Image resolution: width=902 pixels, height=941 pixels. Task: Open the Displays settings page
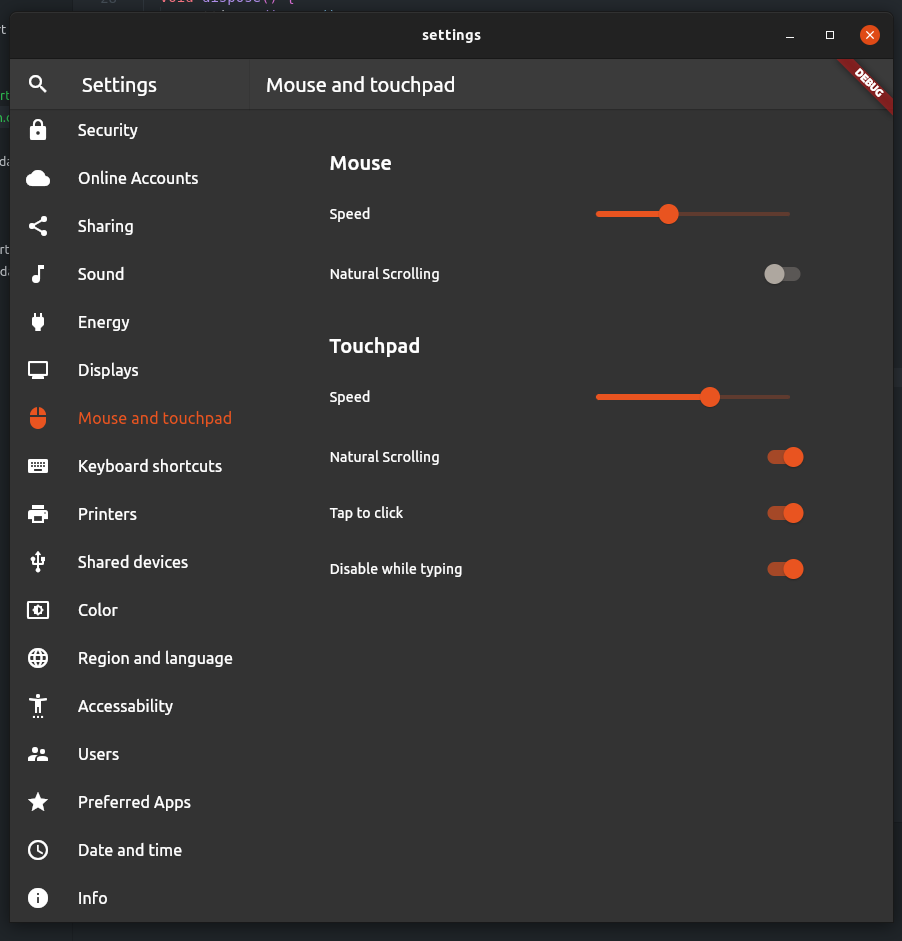click(108, 370)
